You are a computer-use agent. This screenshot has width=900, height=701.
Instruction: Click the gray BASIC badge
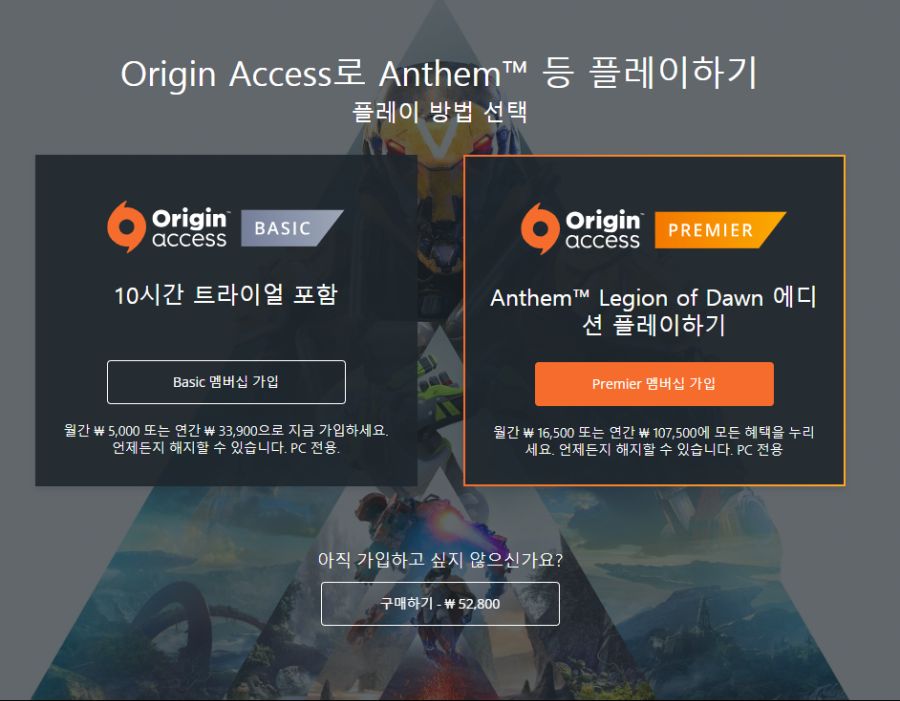click(x=292, y=228)
